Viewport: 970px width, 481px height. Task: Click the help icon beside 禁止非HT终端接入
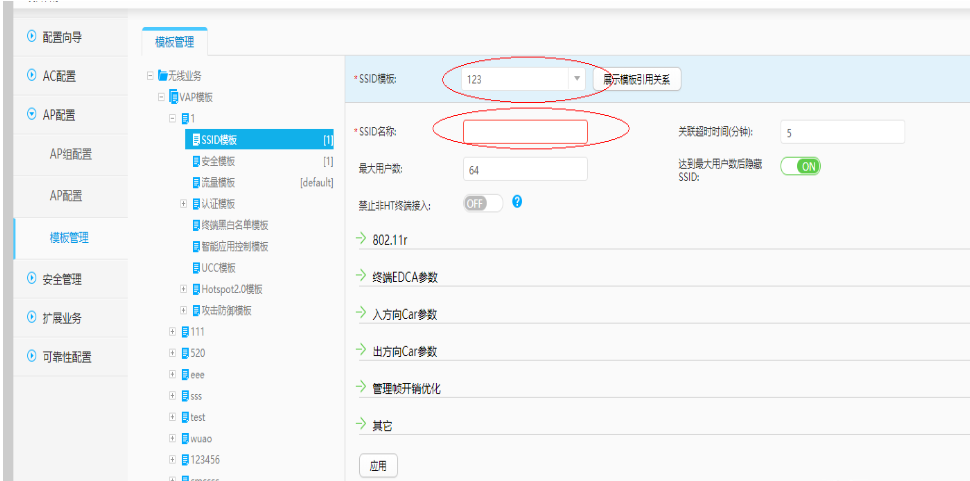point(518,201)
